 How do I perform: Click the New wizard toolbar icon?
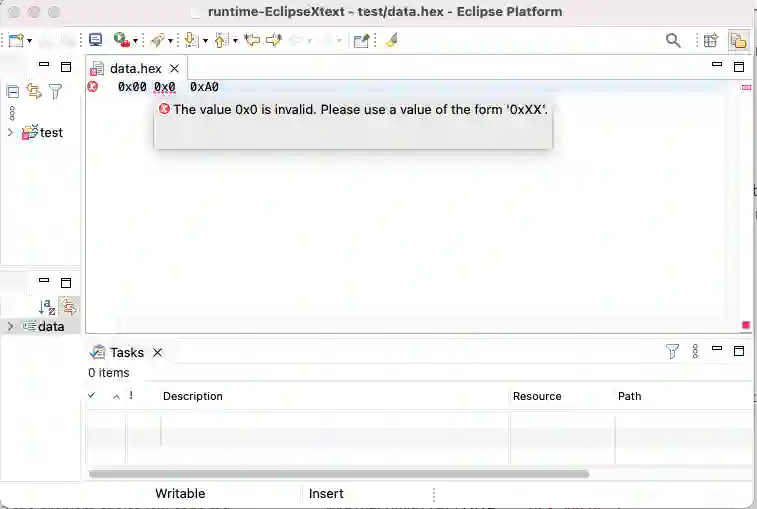(x=15, y=40)
